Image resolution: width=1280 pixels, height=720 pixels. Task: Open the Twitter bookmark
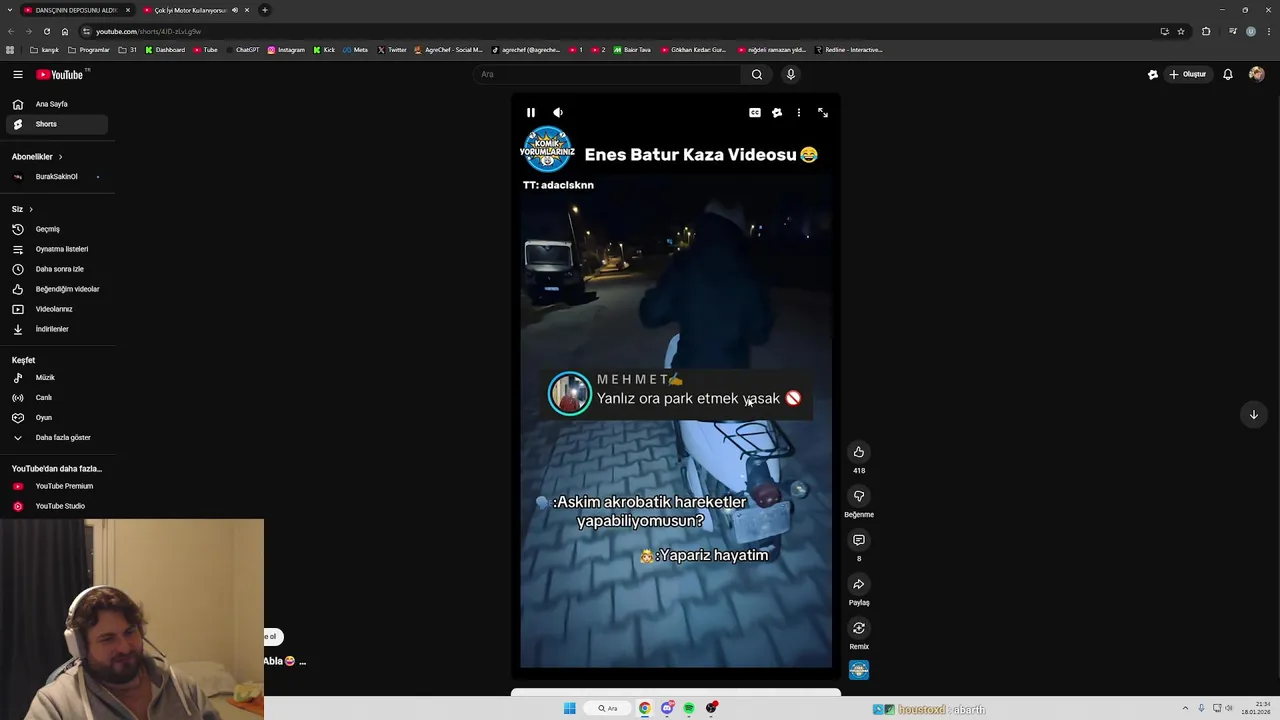(392, 50)
